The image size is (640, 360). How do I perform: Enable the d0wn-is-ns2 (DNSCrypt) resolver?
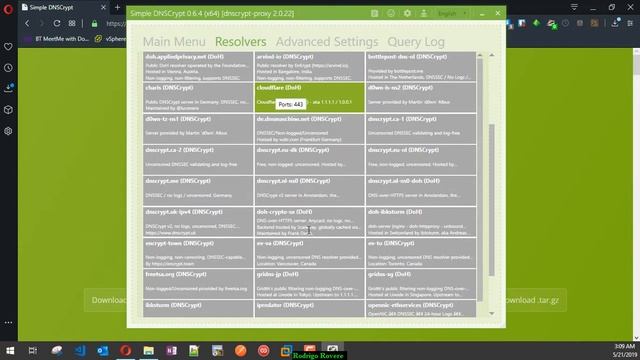coord(421,98)
